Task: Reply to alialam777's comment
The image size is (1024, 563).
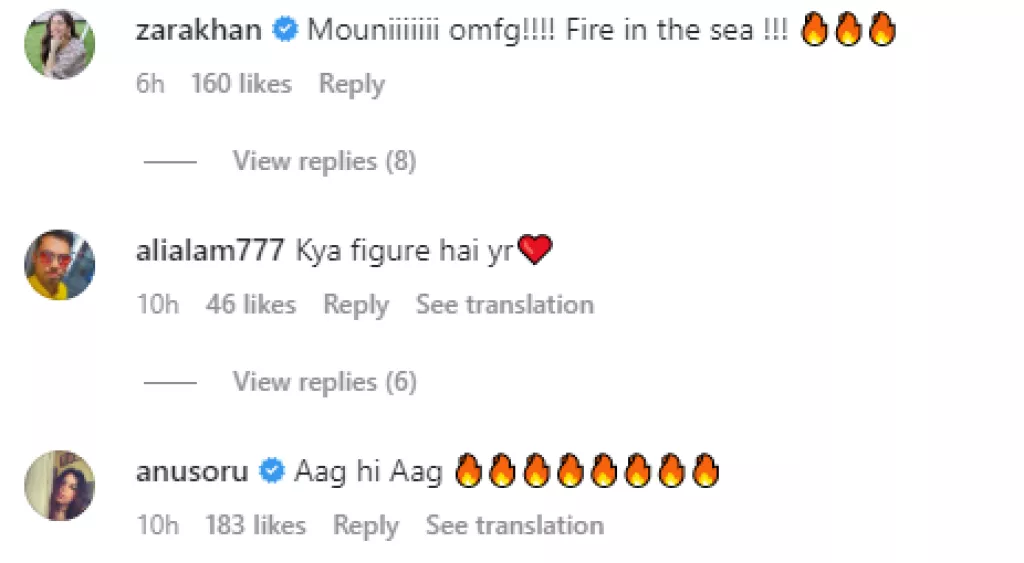Action: pyautogui.click(x=355, y=304)
